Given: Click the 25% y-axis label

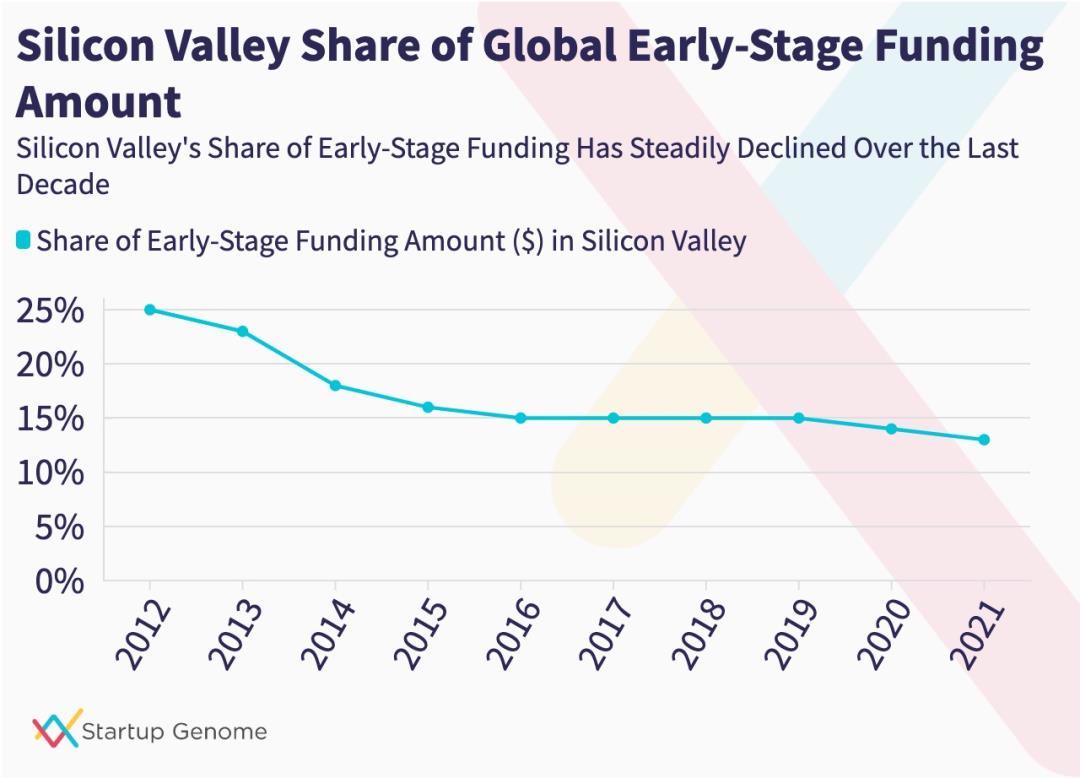Looking at the screenshot, I should (x=50, y=311).
